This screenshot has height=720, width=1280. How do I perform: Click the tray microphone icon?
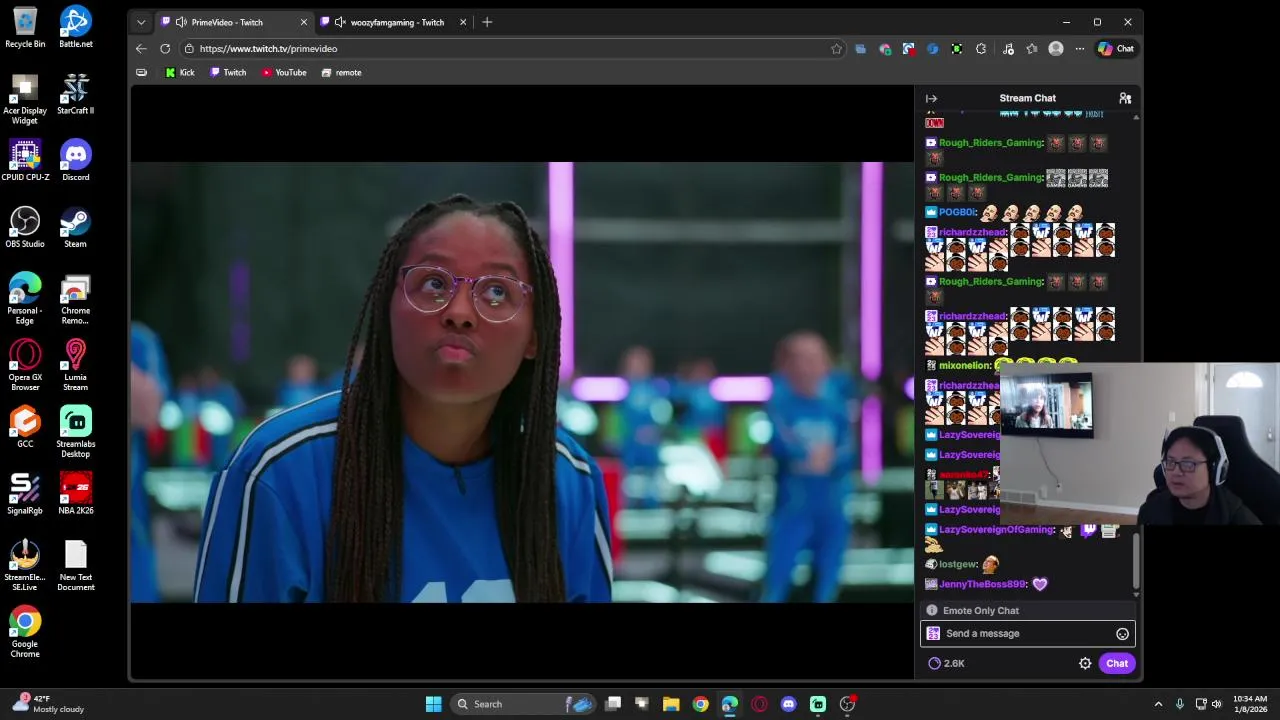[1180, 704]
